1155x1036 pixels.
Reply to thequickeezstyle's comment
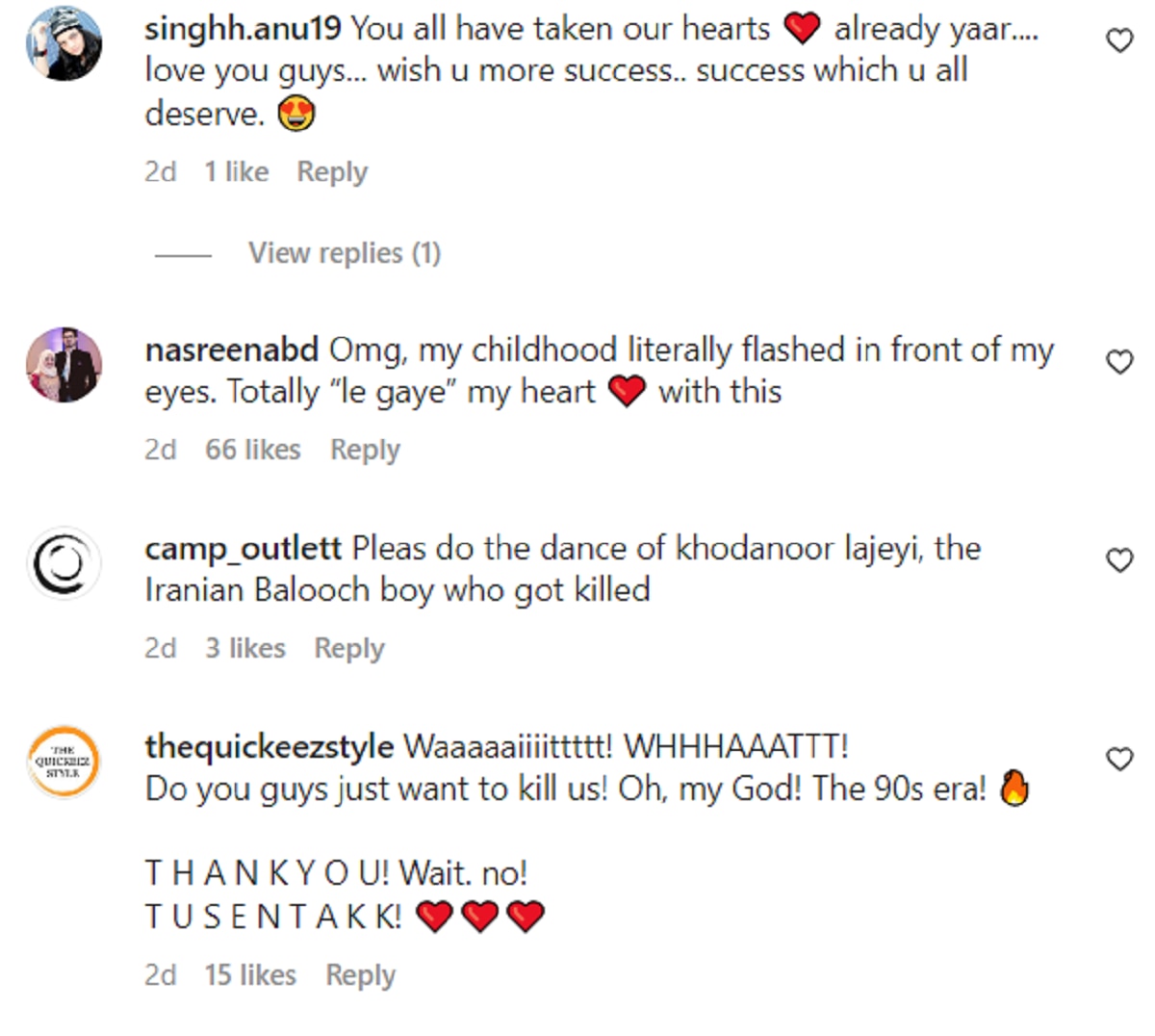360,975
